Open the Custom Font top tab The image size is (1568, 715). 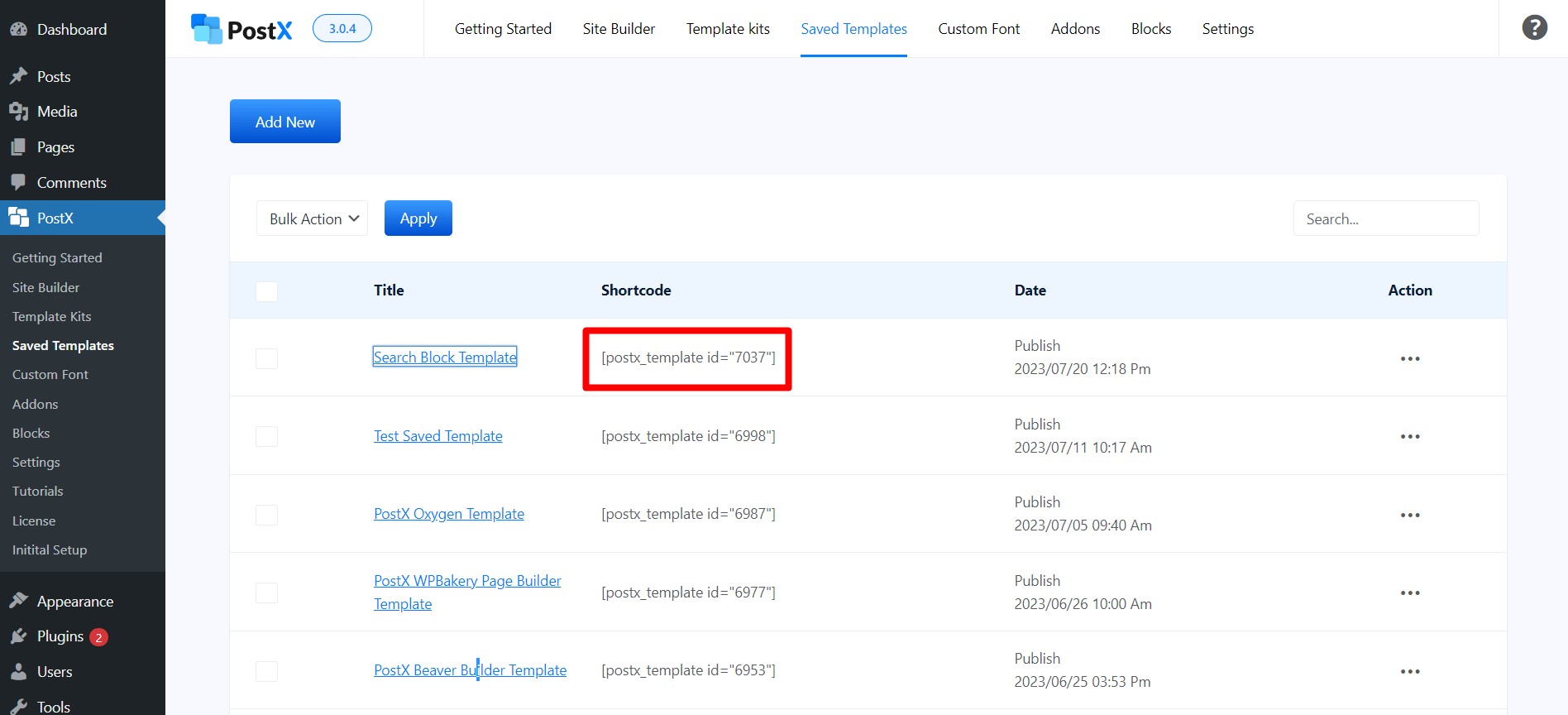click(979, 29)
